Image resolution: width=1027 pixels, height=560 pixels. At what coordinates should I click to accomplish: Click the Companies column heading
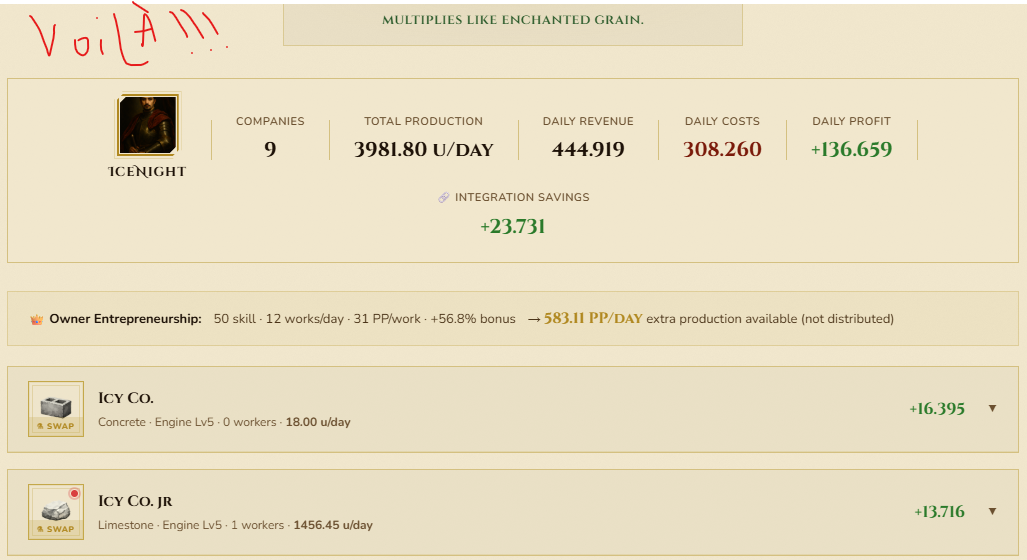coord(270,121)
